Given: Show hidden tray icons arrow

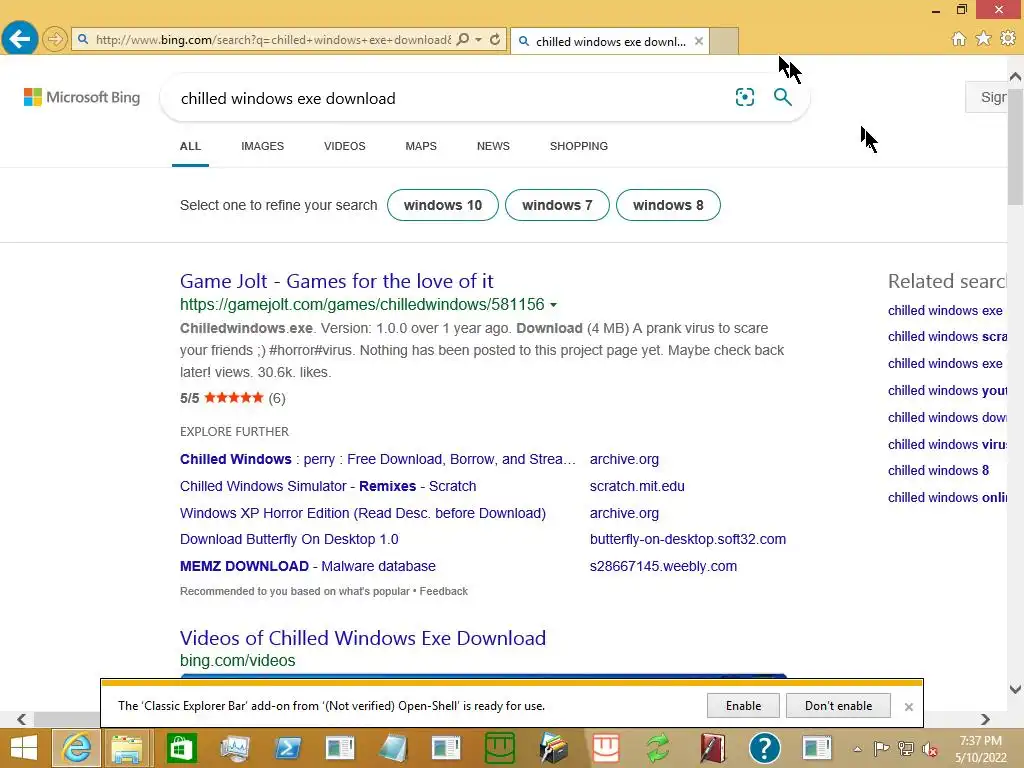Looking at the screenshot, I should pyautogui.click(x=857, y=749).
